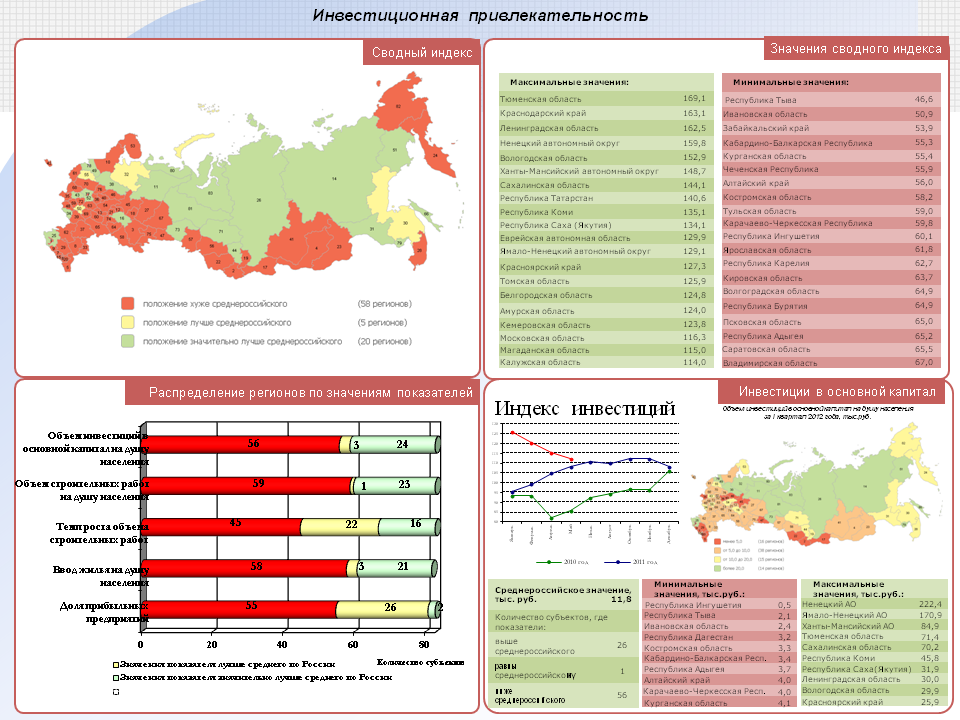Click green segment 24 in investment volume bar
Image resolution: width=960 pixels, height=720 pixels.
(x=398, y=444)
